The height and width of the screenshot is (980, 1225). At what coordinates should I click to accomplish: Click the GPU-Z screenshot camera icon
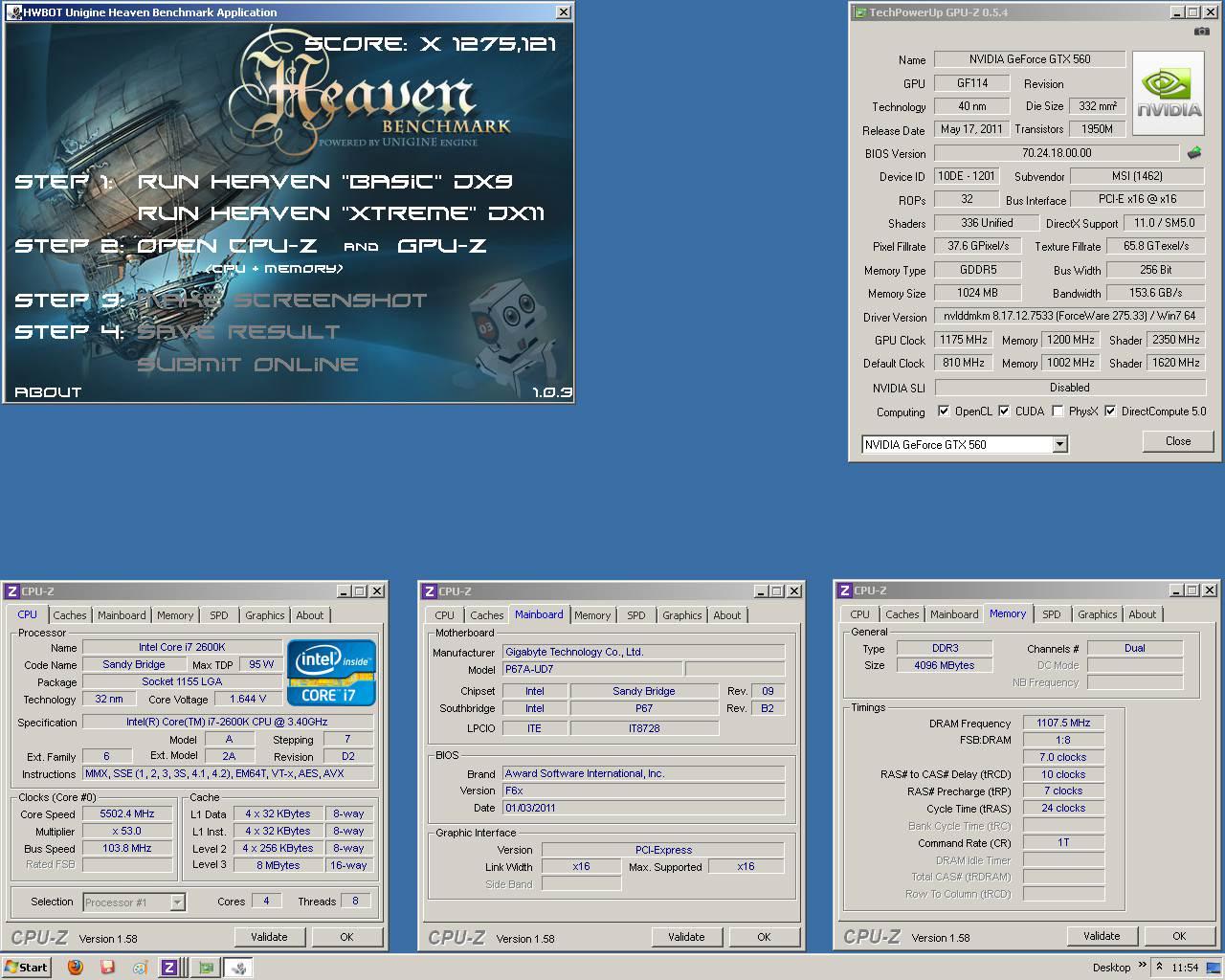[x=1201, y=32]
